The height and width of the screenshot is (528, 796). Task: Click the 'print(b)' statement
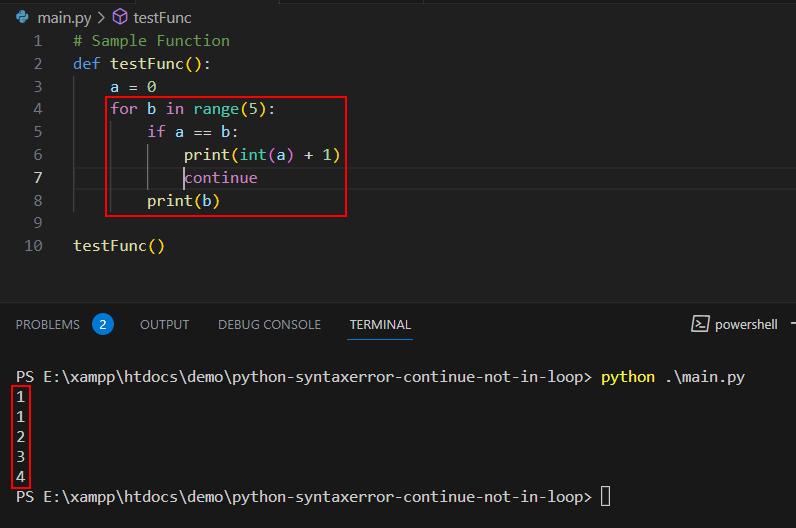point(183,201)
